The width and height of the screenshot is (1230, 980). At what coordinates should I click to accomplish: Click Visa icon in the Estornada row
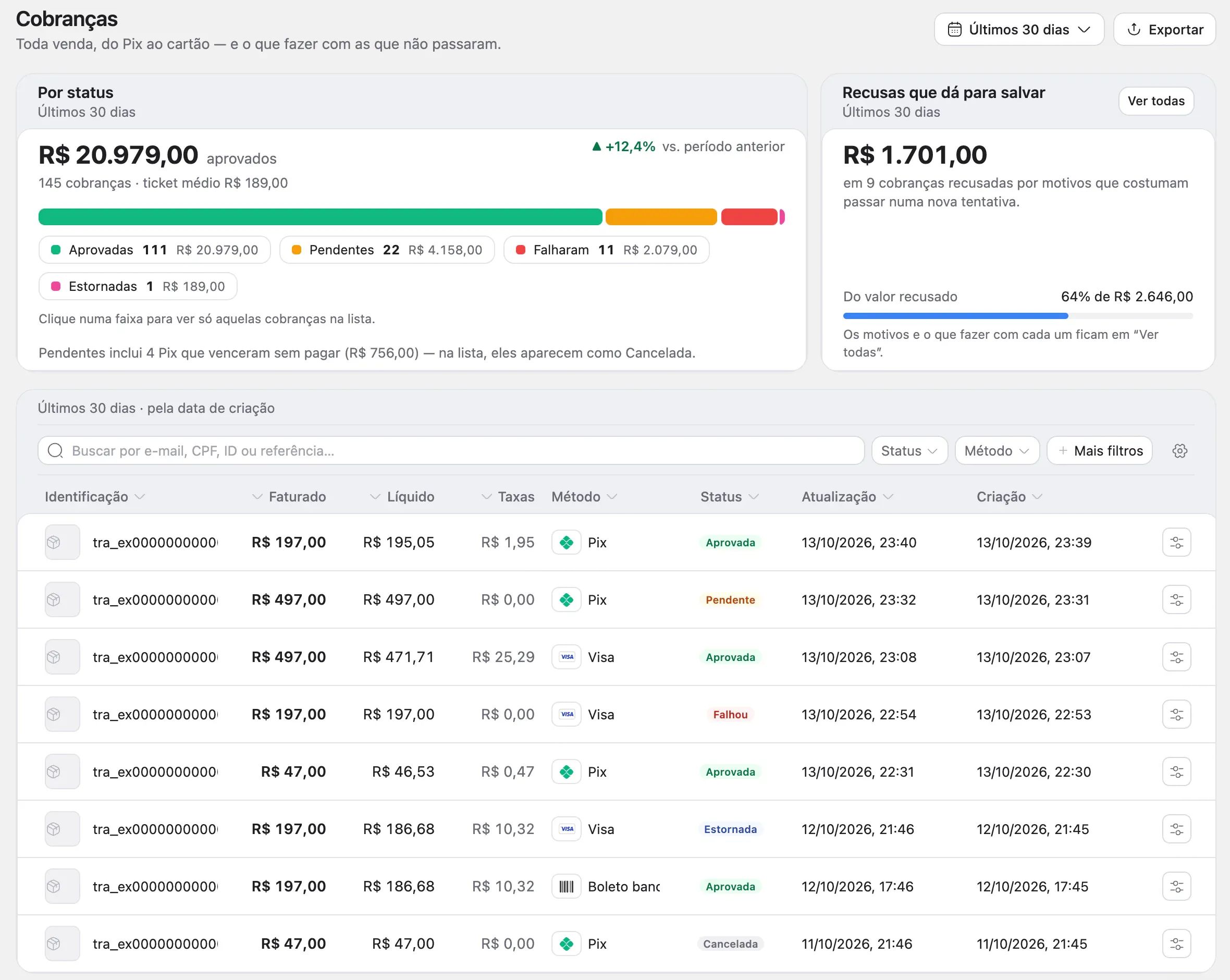point(566,829)
